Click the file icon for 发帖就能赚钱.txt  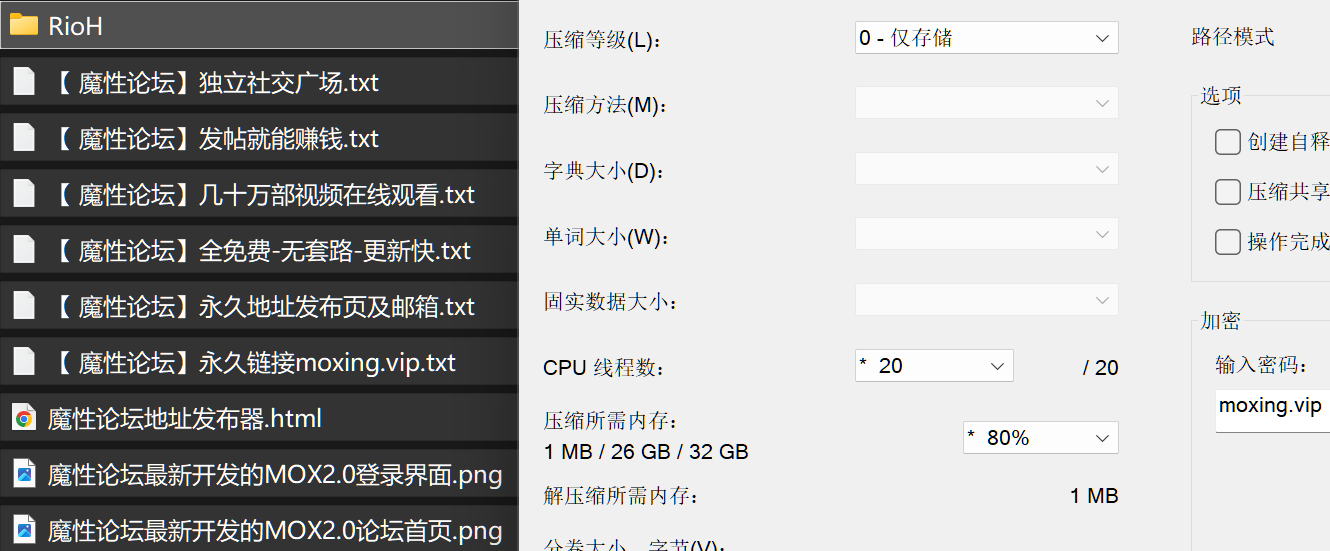pos(24,138)
